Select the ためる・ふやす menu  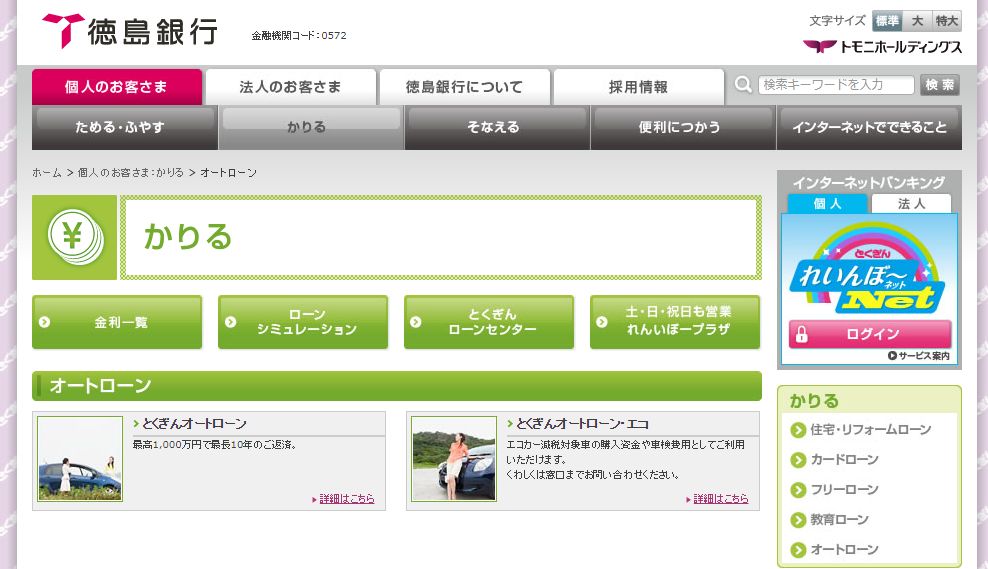tap(125, 127)
